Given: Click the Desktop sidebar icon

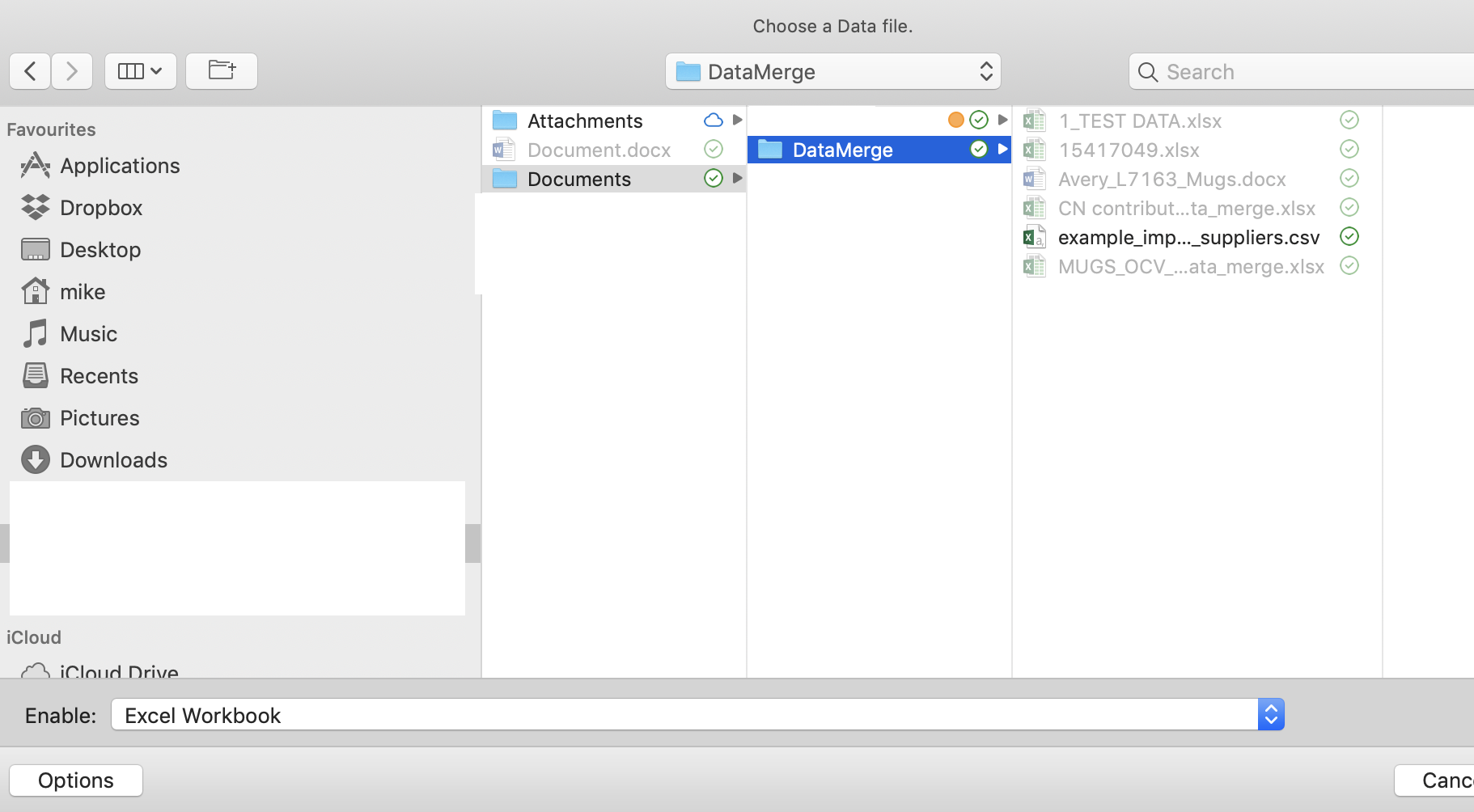Looking at the screenshot, I should [36, 249].
